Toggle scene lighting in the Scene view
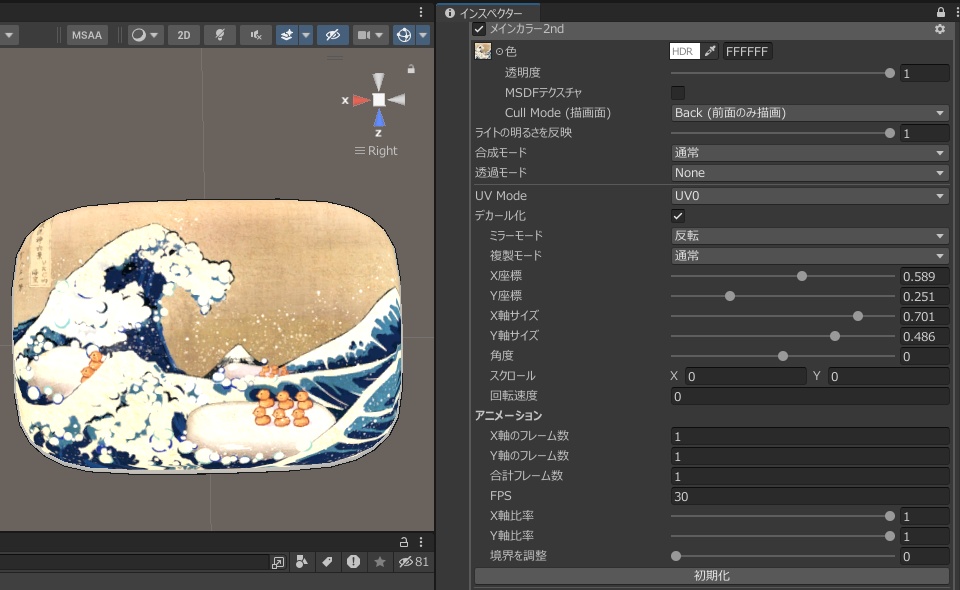 [218, 34]
